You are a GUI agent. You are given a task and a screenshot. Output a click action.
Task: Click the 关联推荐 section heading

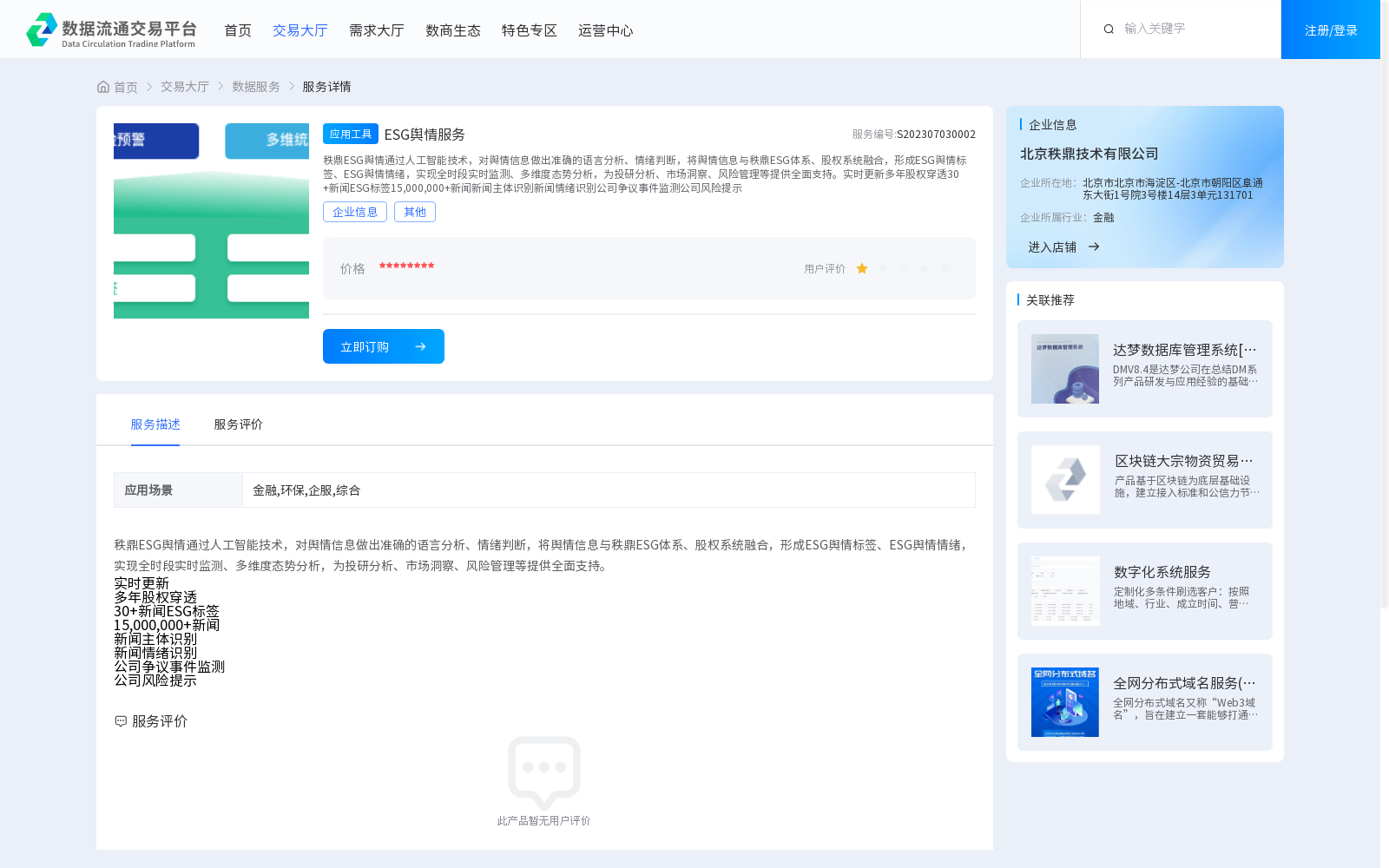coord(1050,300)
